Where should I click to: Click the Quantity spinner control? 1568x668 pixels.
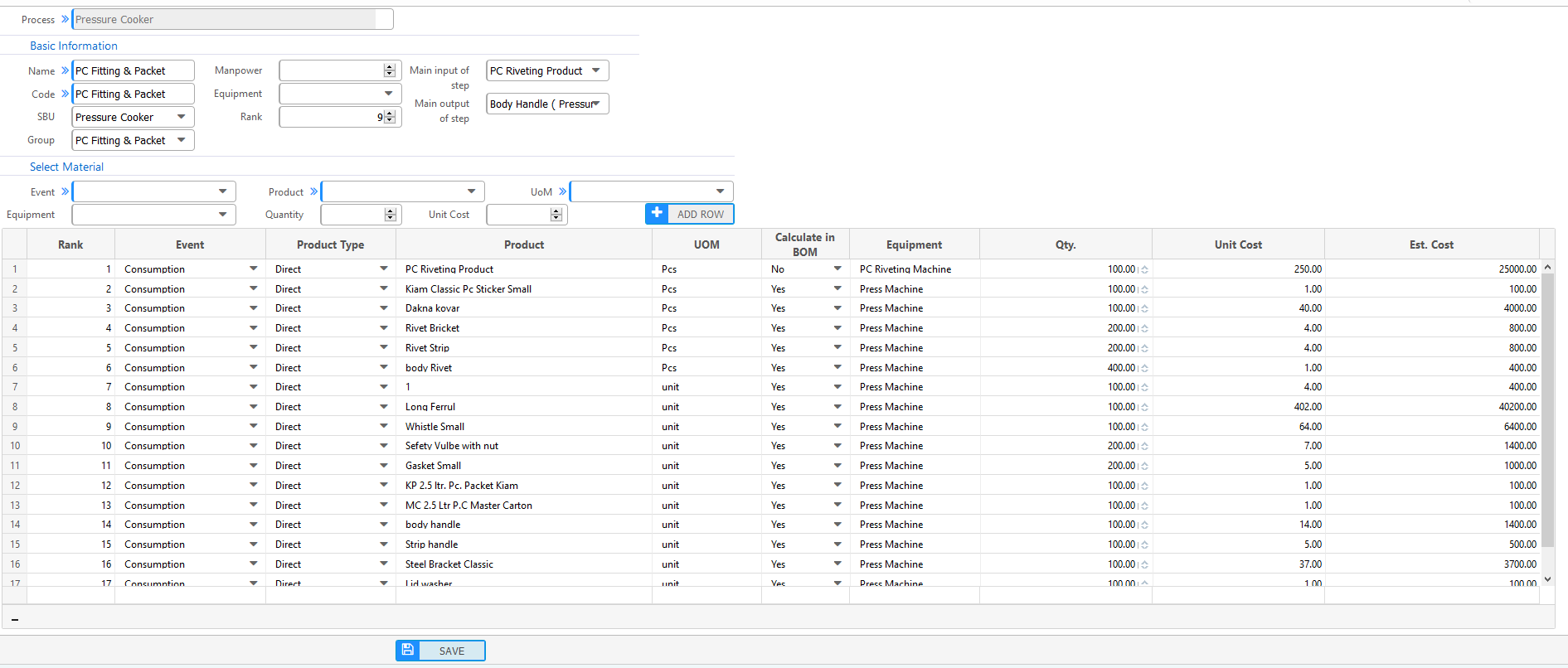(x=390, y=215)
